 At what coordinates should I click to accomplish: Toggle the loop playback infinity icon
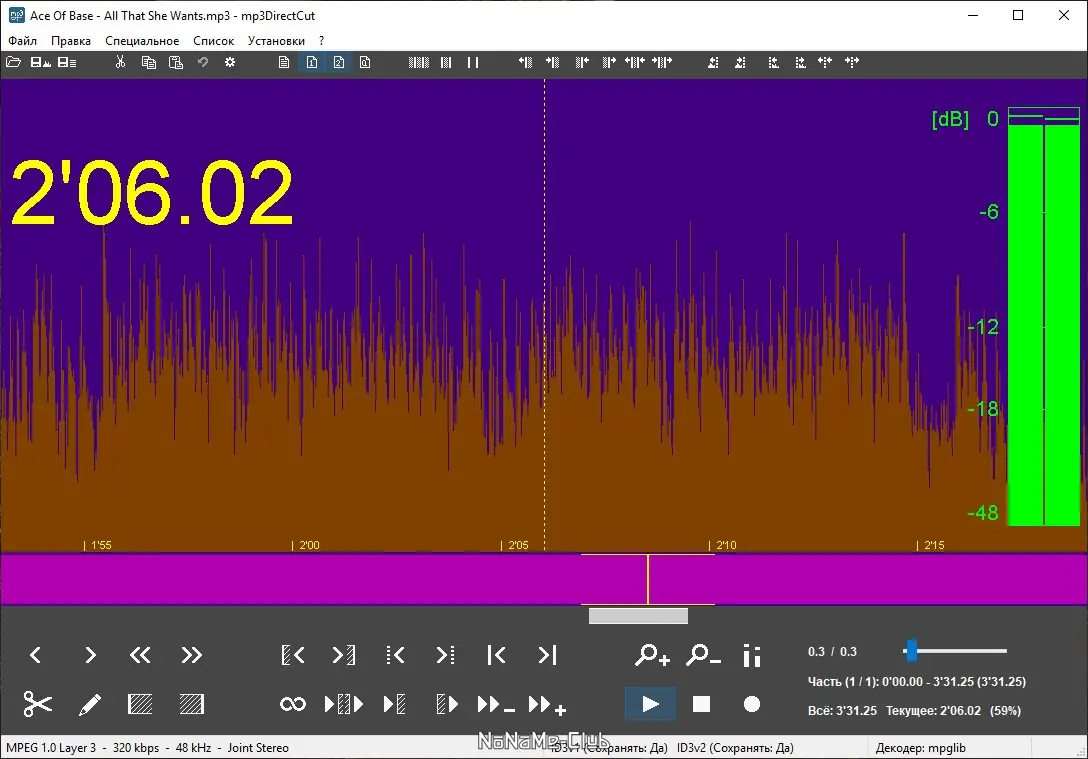click(x=292, y=704)
